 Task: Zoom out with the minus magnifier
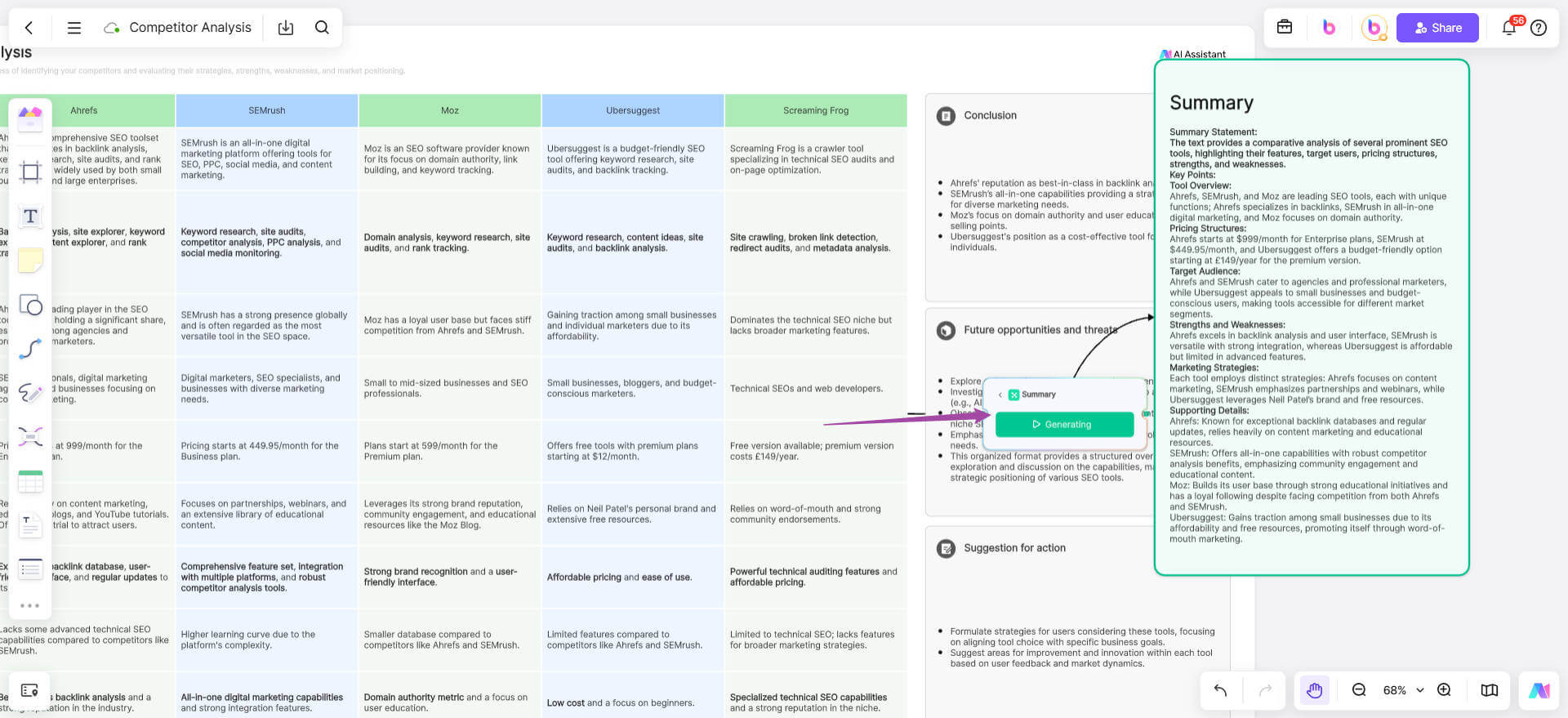point(1359,690)
